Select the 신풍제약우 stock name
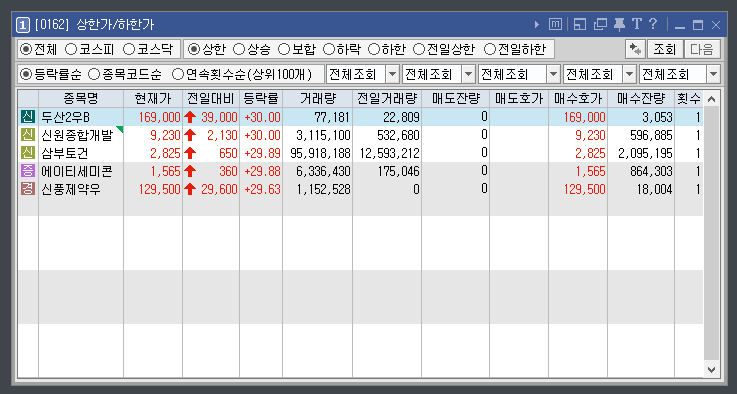The width and height of the screenshot is (737, 394). tap(71, 189)
